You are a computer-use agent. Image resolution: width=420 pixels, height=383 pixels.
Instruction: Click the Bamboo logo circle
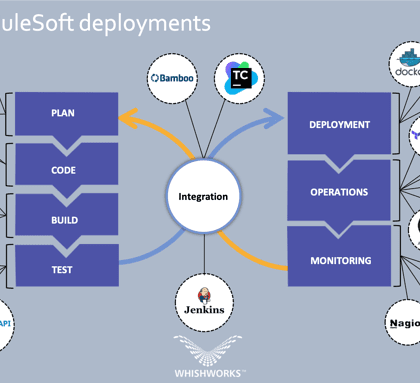pos(172,78)
